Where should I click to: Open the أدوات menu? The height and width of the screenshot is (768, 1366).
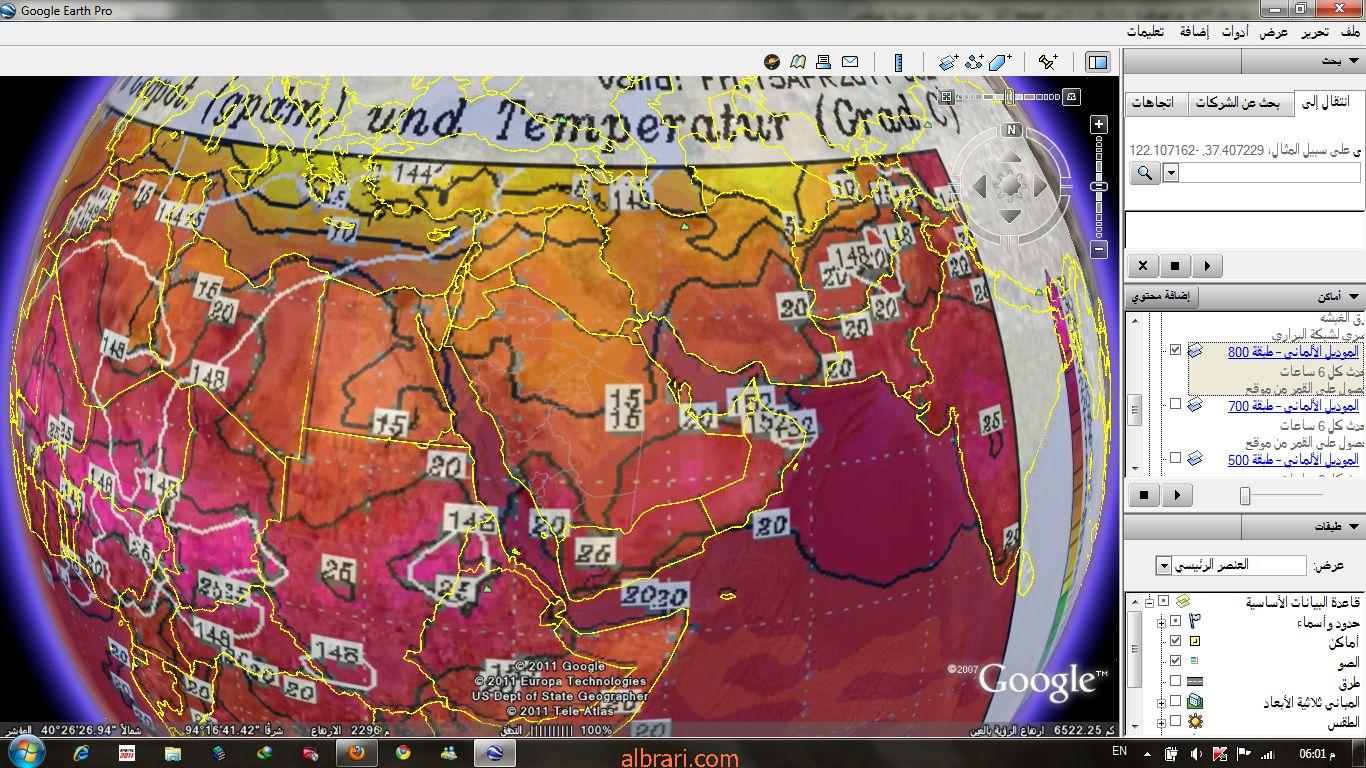1234,32
